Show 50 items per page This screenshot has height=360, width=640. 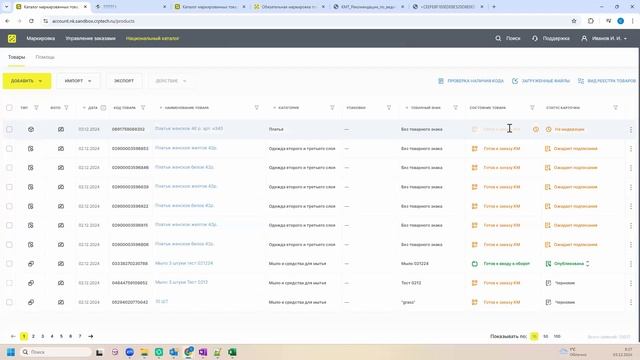(x=545, y=336)
